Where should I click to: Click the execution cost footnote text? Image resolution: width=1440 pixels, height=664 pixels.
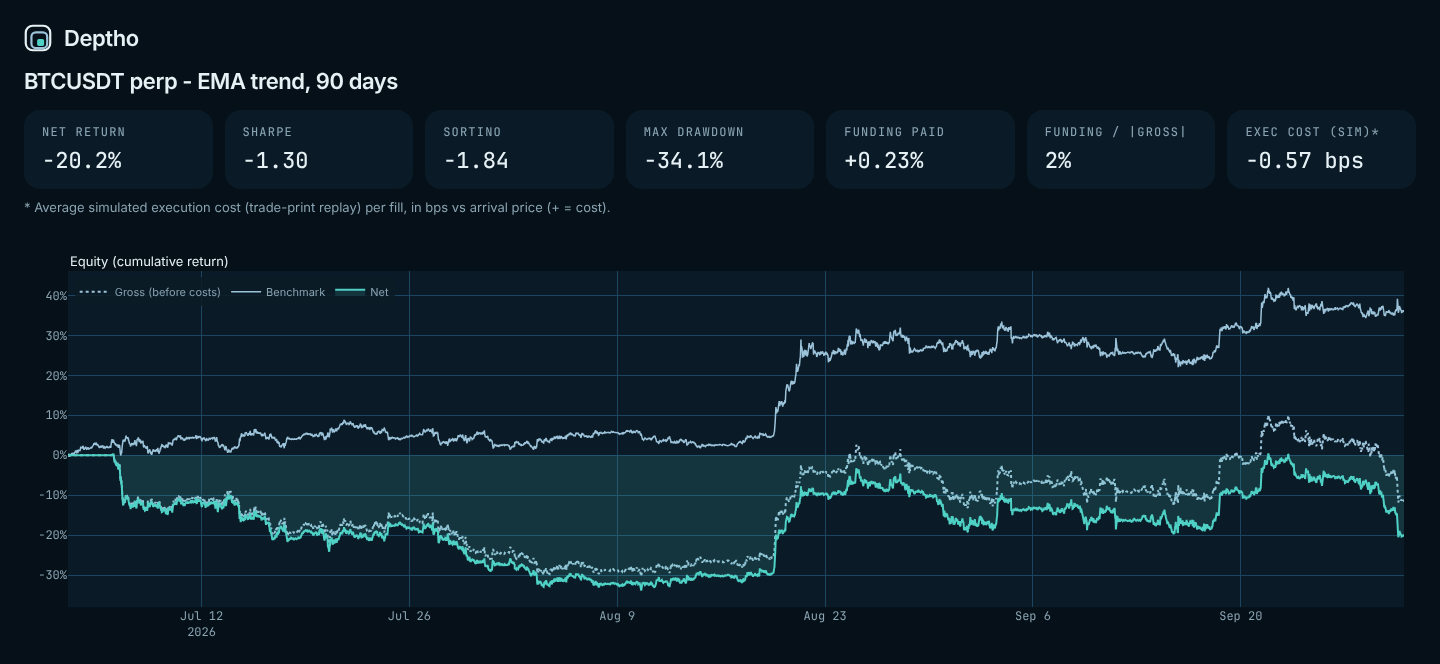(317, 208)
